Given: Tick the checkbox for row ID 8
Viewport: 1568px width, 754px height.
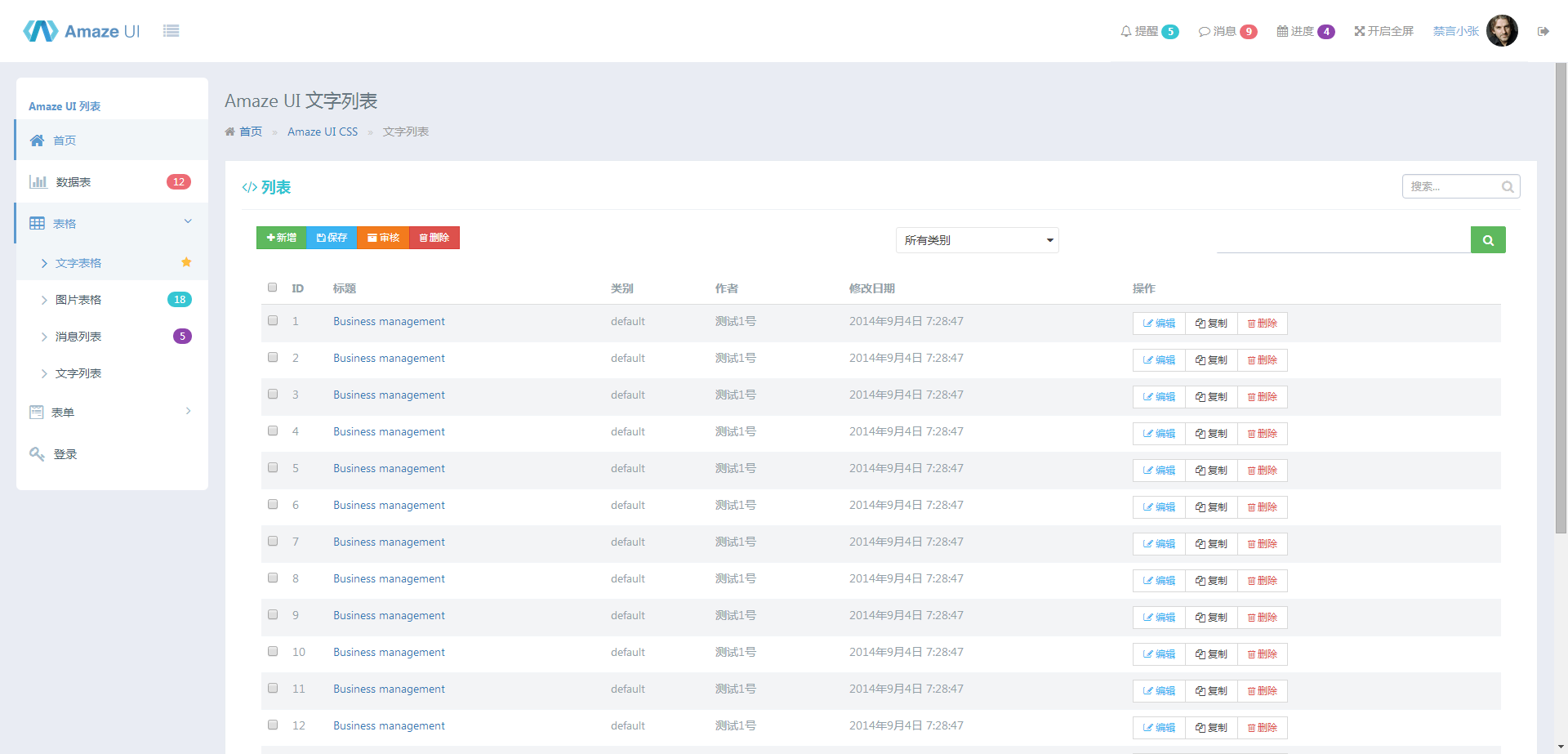Looking at the screenshot, I should (273, 578).
